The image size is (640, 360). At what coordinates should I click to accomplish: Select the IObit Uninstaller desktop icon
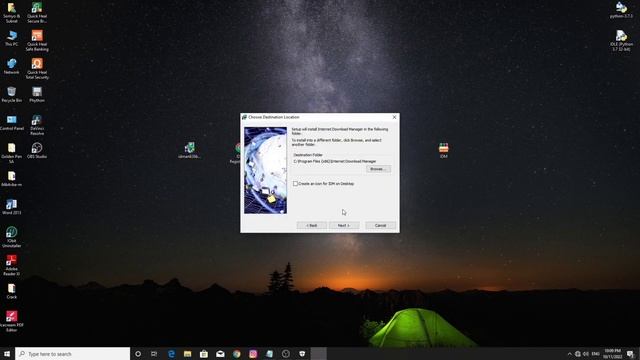pyautogui.click(x=11, y=237)
